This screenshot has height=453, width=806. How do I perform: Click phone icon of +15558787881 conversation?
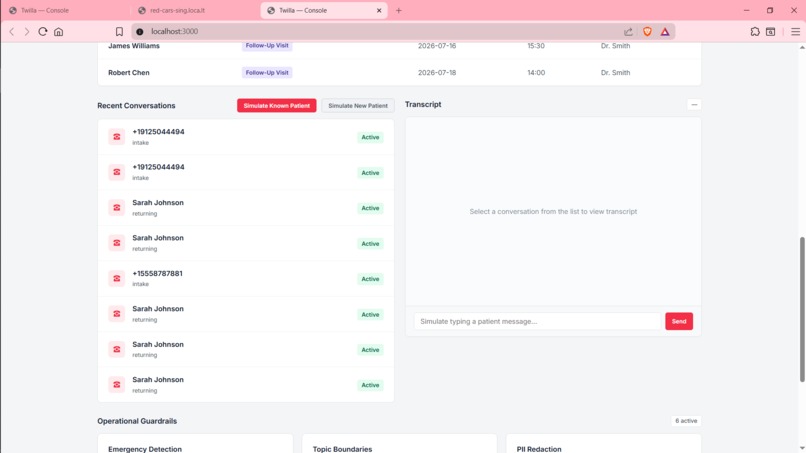[117, 278]
